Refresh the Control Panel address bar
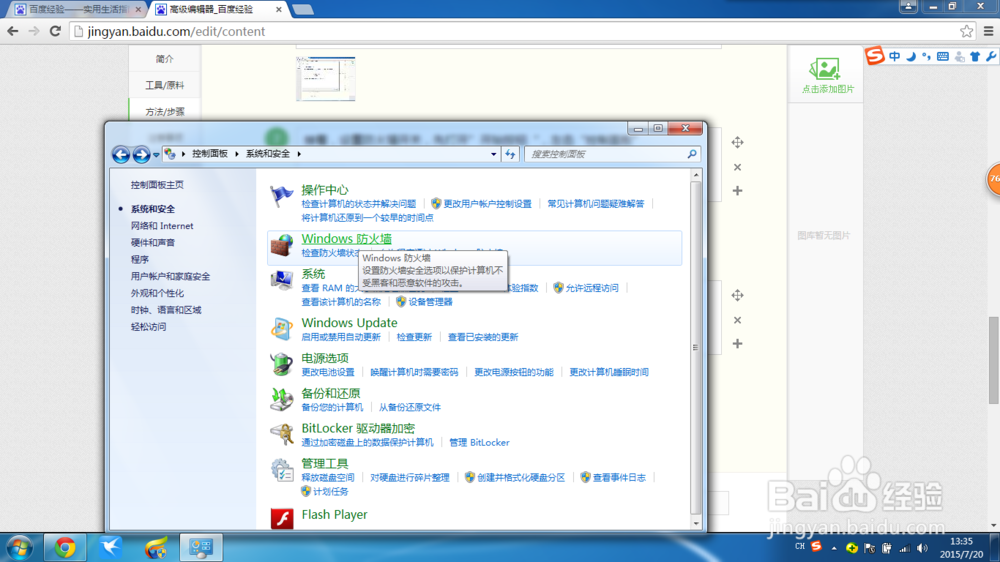 tap(510, 154)
